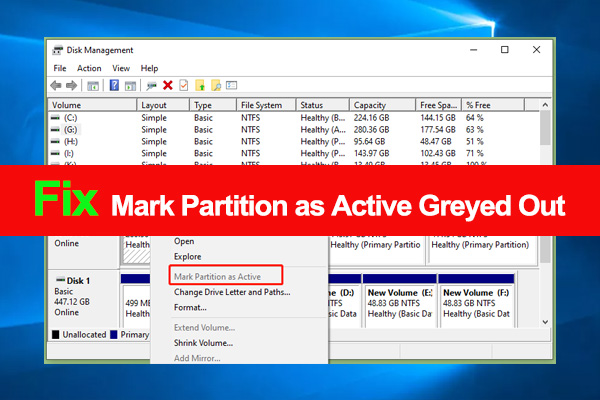This screenshot has height=400, width=600.
Task: Click the 447.12 GB Disk 1 size text
Action: coord(72,302)
